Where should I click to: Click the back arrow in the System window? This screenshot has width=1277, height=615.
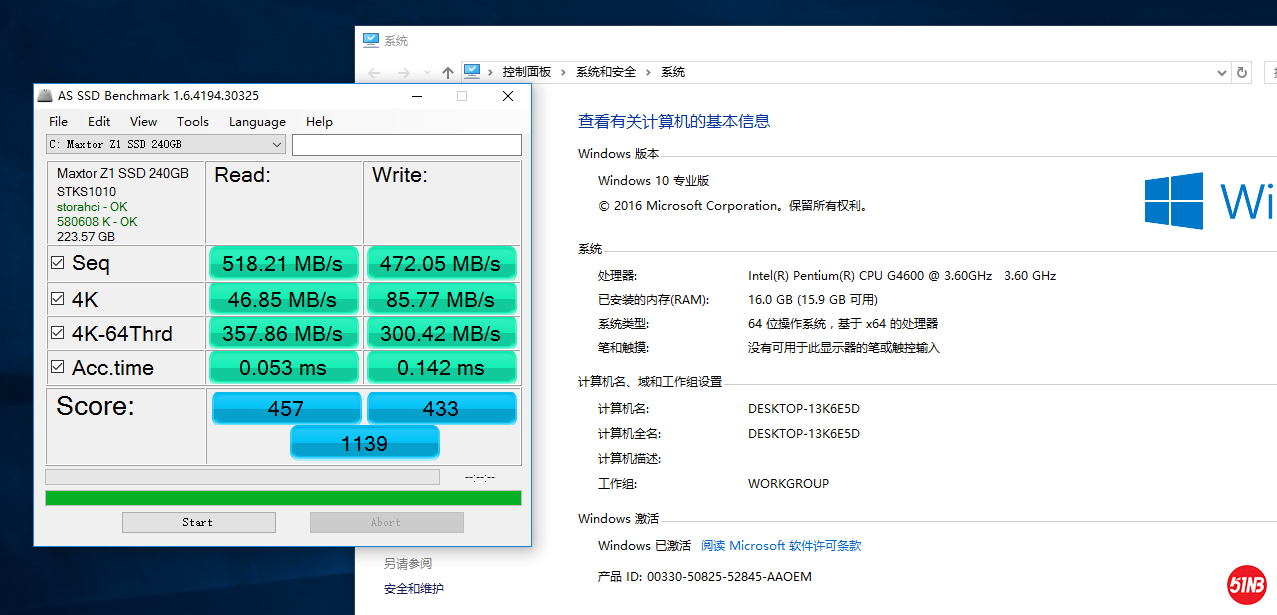(374, 73)
